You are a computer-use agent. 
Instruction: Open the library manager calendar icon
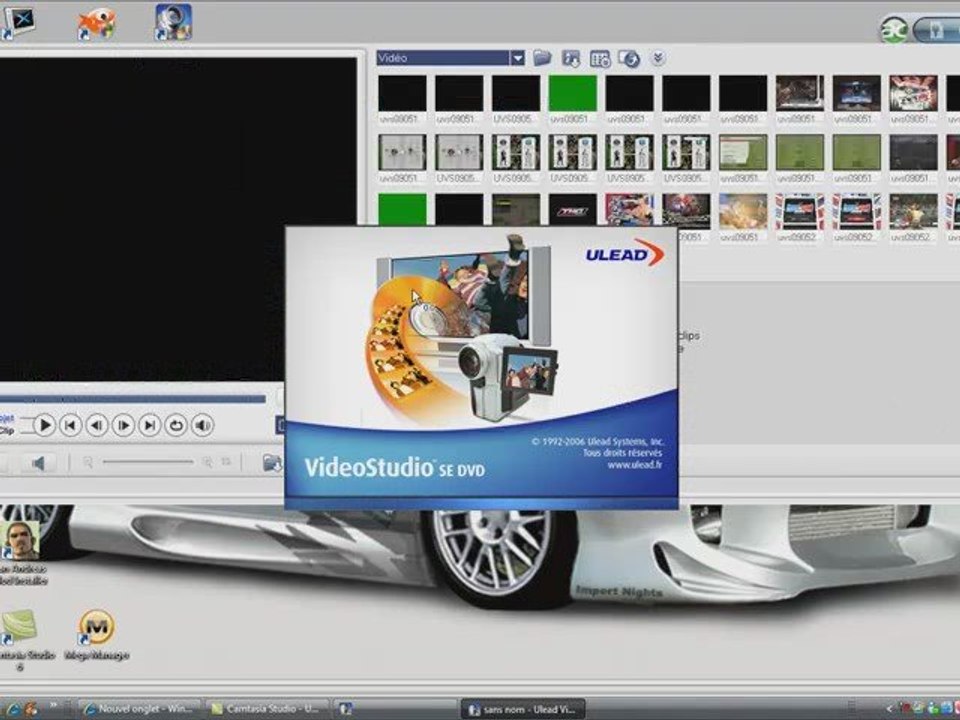click(x=600, y=59)
